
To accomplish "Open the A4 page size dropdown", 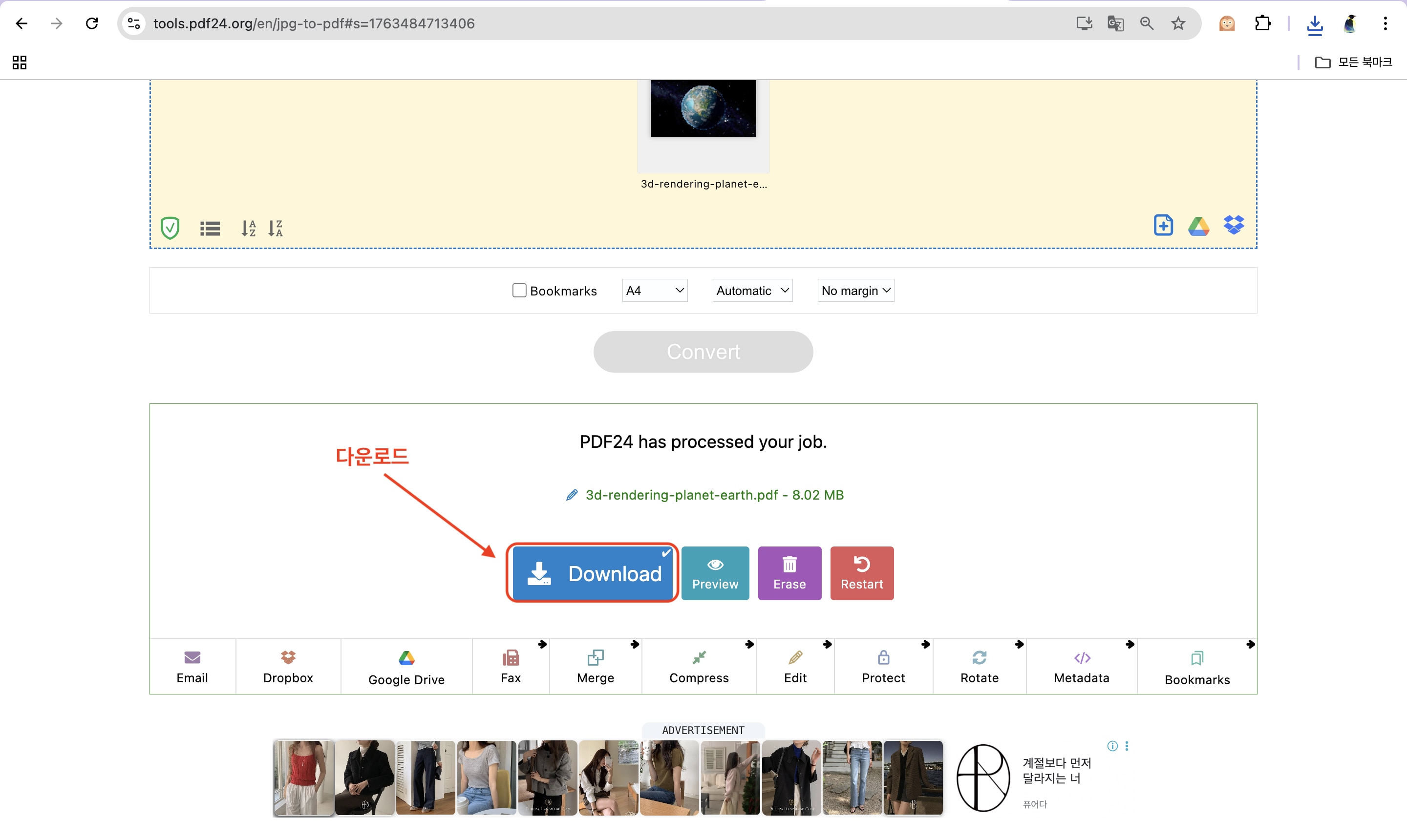I will coord(655,291).
